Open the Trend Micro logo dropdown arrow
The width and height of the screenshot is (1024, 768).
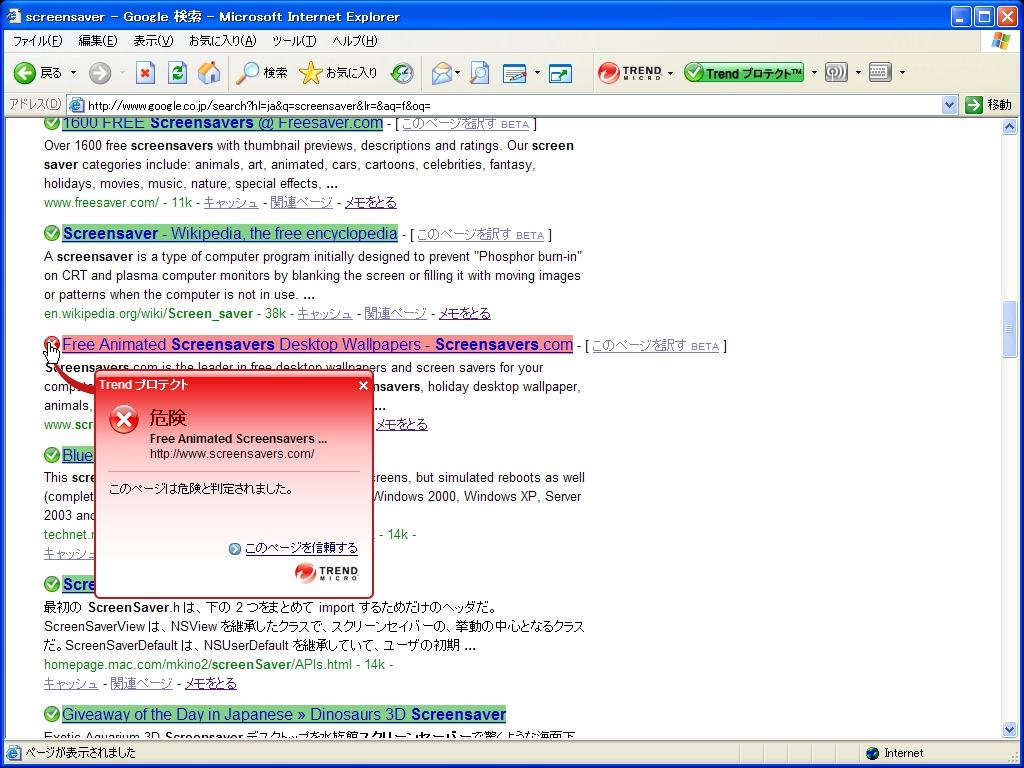click(670, 73)
